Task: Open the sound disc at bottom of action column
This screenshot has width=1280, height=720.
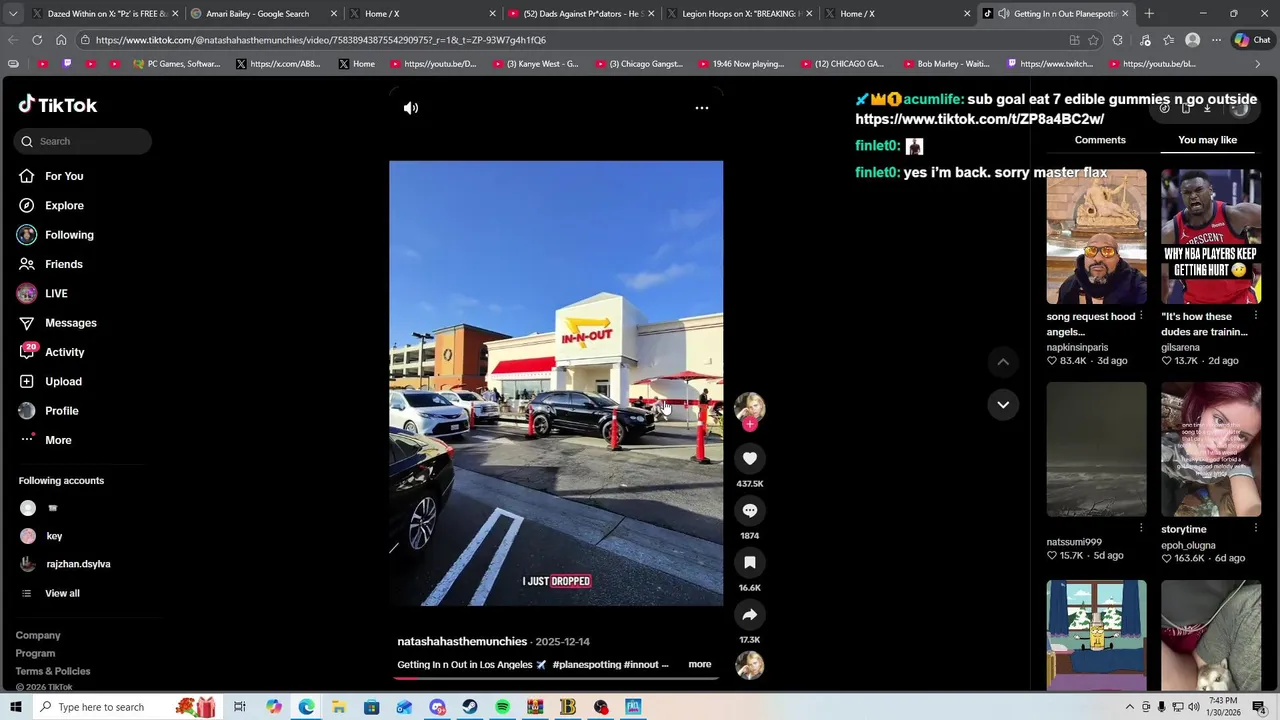Action: pyautogui.click(x=749, y=665)
